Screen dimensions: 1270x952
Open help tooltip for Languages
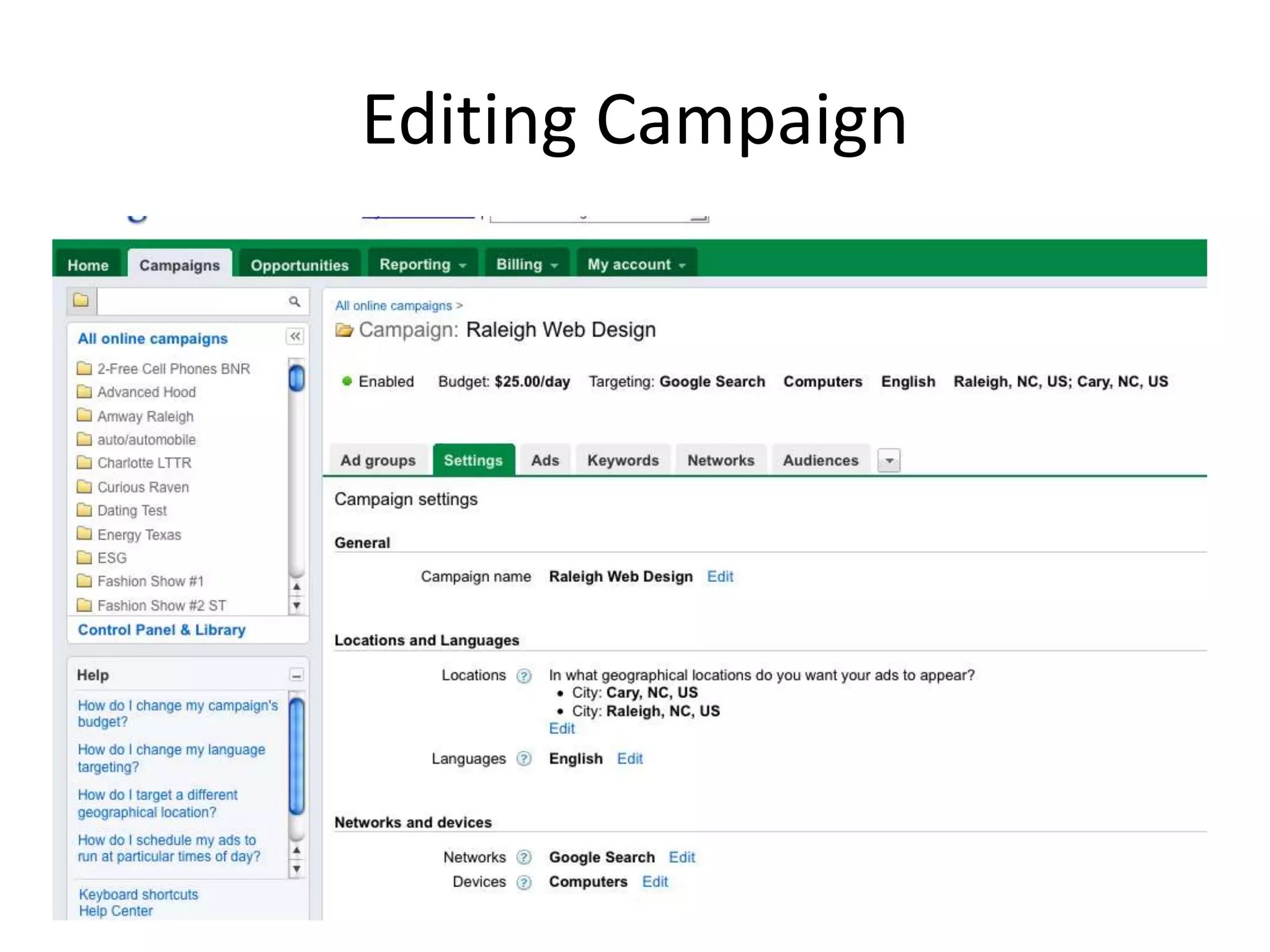[524, 759]
